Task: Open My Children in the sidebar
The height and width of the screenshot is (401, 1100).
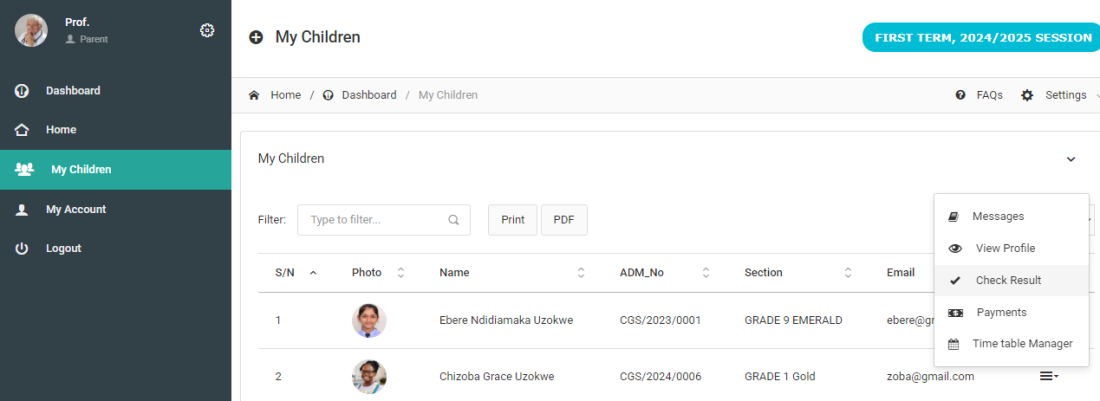Action: [x=115, y=170]
